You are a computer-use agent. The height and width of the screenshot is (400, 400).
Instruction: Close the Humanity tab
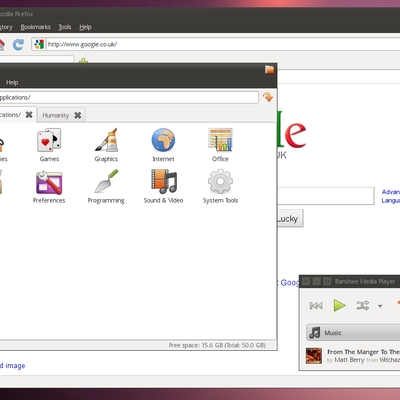click(78, 115)
